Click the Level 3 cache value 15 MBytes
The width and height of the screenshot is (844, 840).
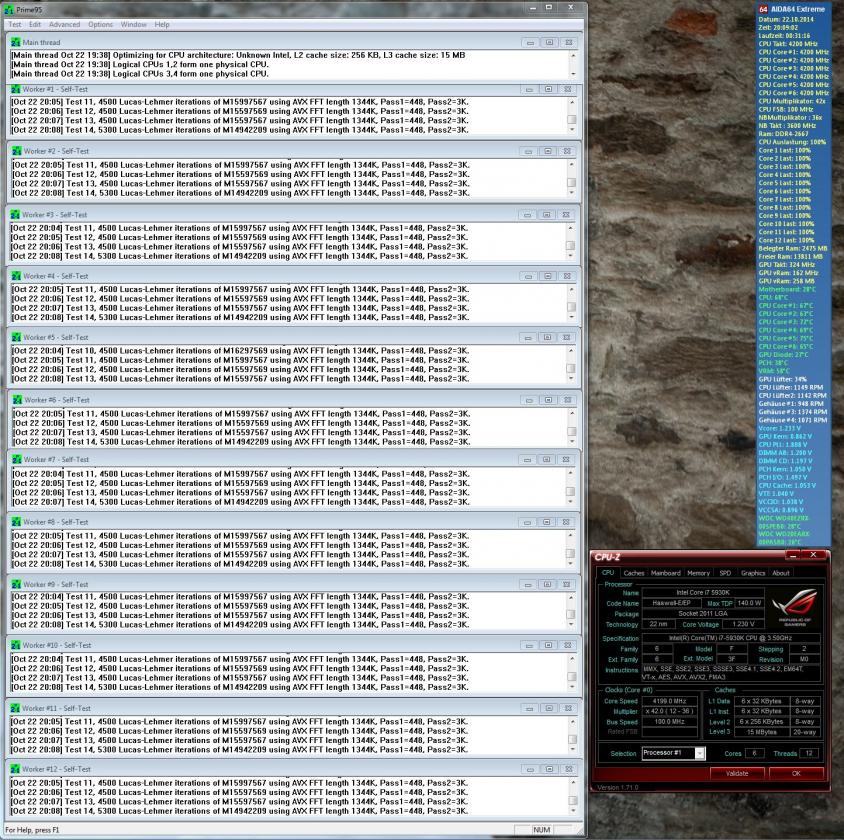[762, 732]
